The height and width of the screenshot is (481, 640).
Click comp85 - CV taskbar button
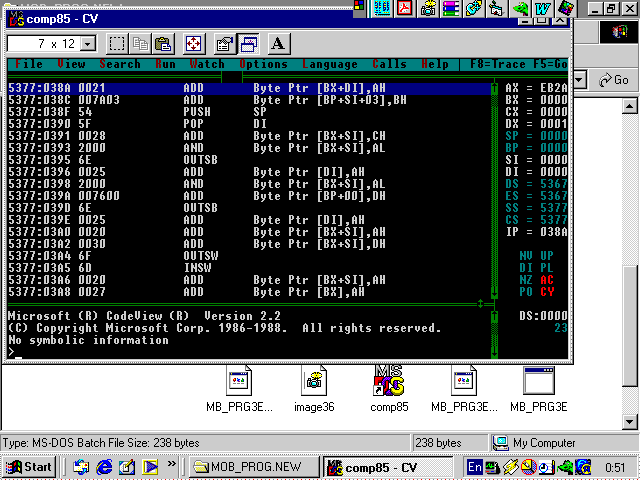click(x=388, y=467)
